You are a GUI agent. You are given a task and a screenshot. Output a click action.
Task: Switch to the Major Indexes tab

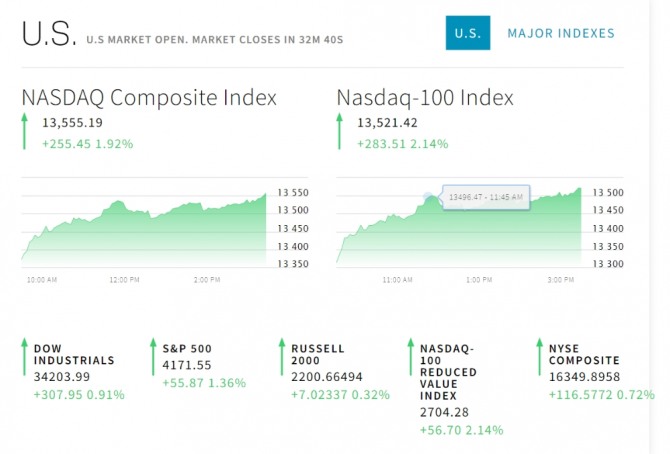tap(561, 33)
